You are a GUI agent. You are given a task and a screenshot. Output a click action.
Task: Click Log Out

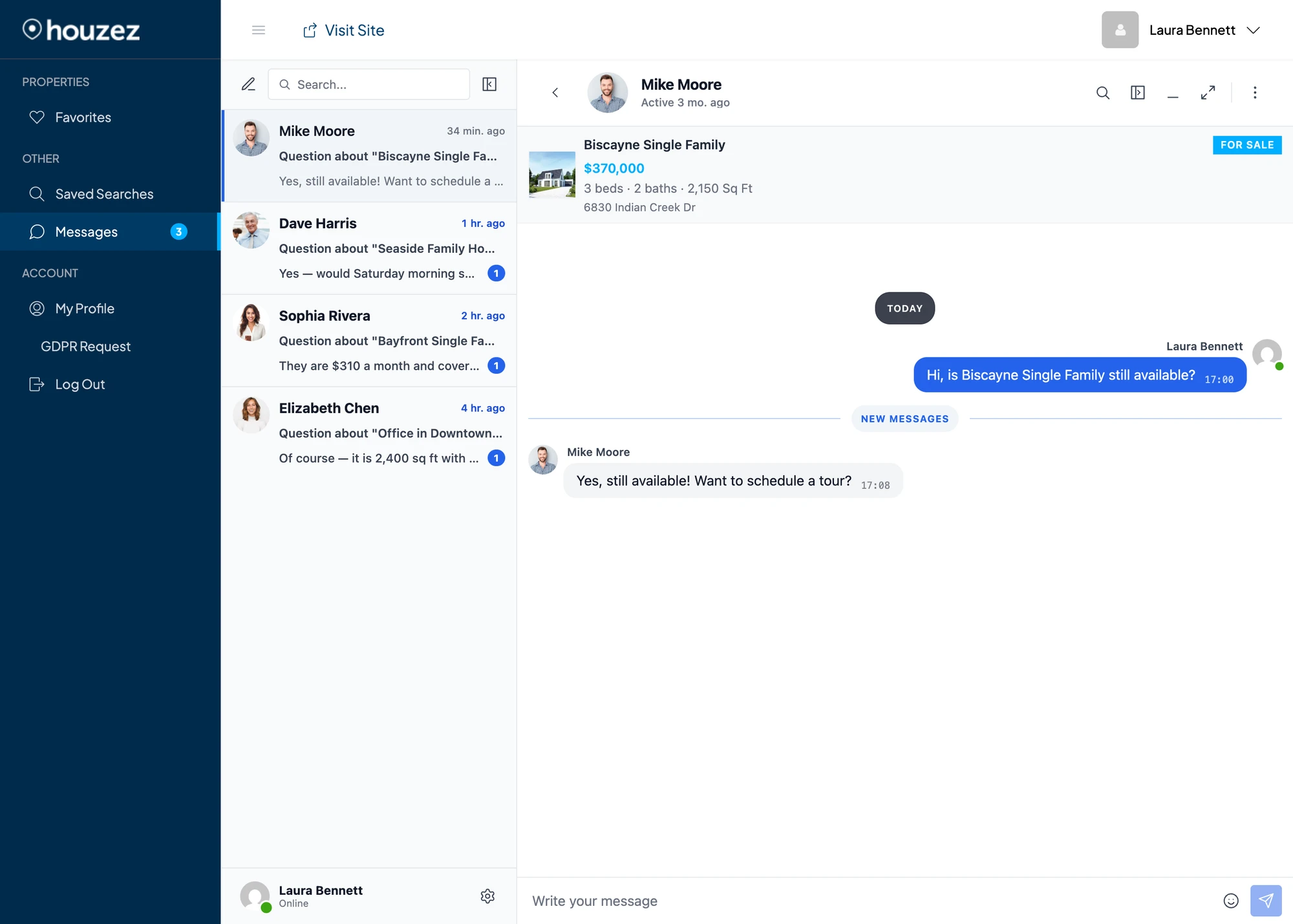coord(110,384)
